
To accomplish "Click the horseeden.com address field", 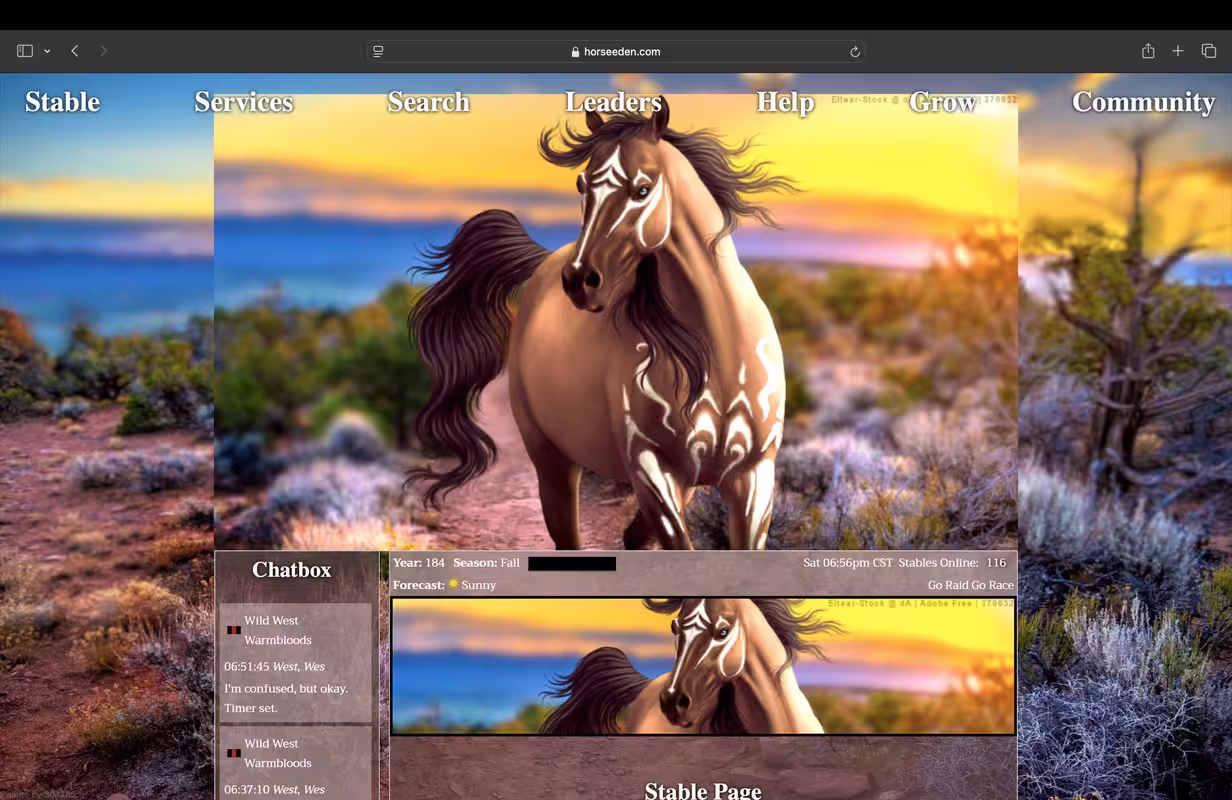I will pyautogui.click(x=615, y=51).
